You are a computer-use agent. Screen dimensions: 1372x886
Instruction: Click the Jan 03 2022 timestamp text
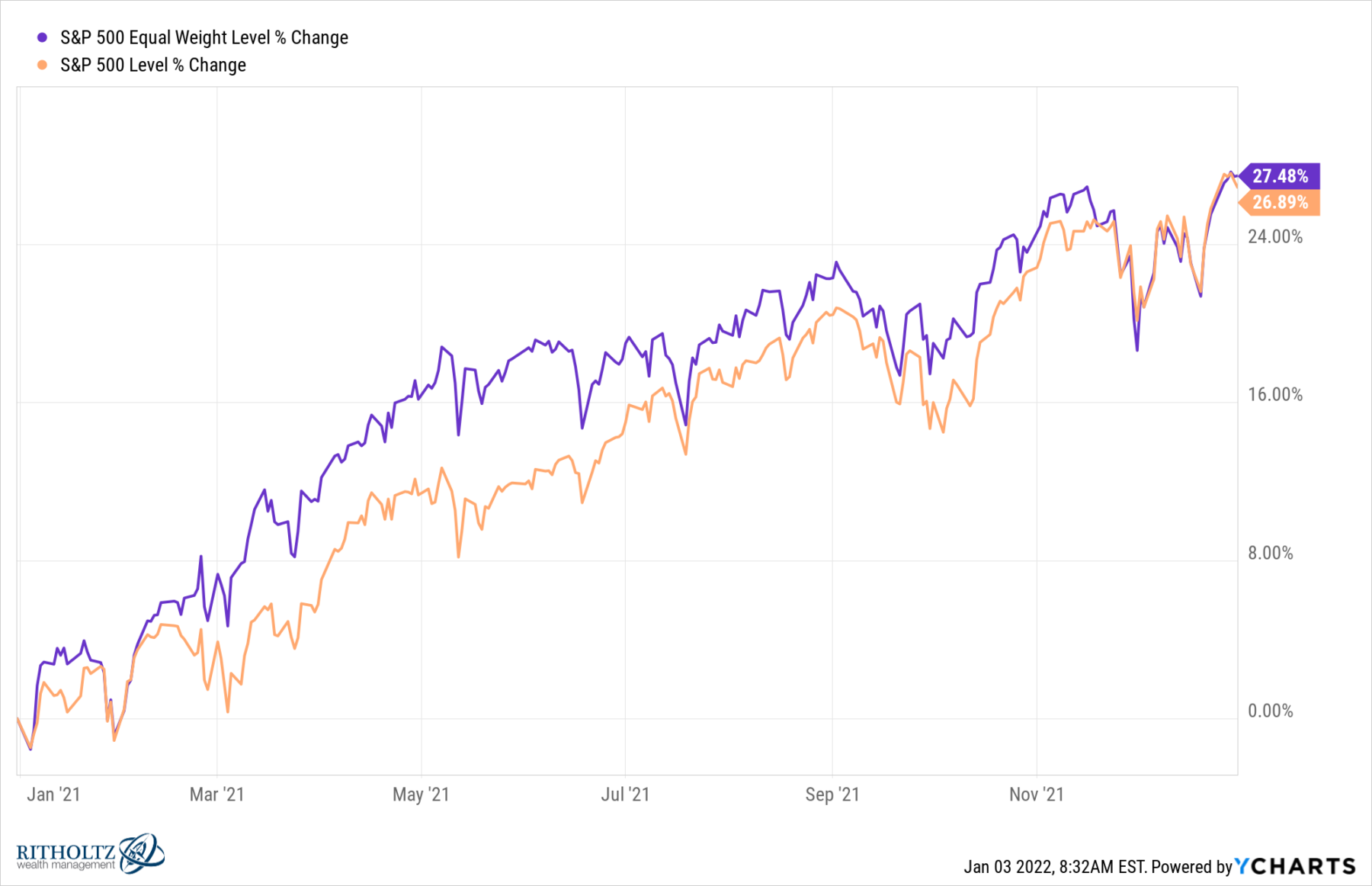(x=1054, y=867)
